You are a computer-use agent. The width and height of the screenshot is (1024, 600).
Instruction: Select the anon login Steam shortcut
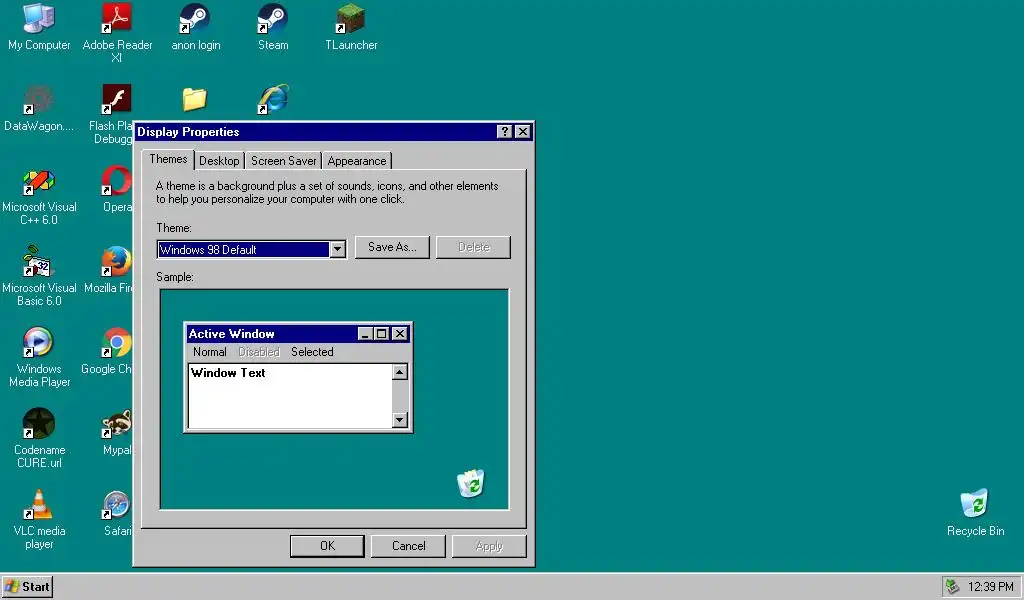tap(195, 27)
